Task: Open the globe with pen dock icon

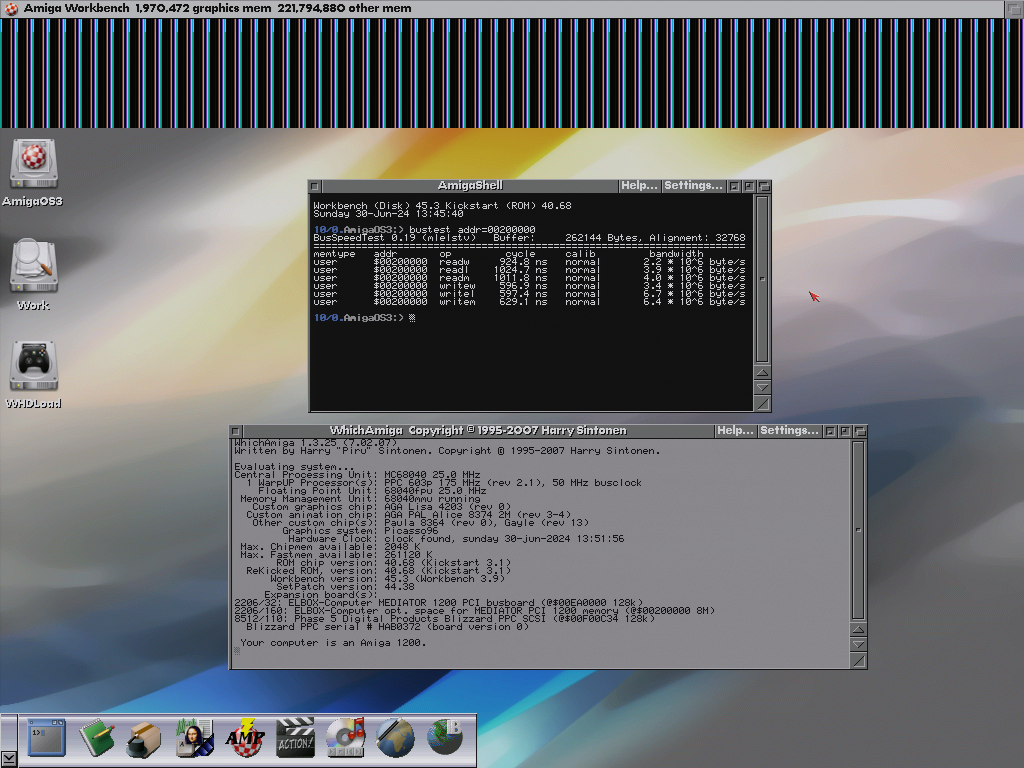Action: tap(394, 738)
